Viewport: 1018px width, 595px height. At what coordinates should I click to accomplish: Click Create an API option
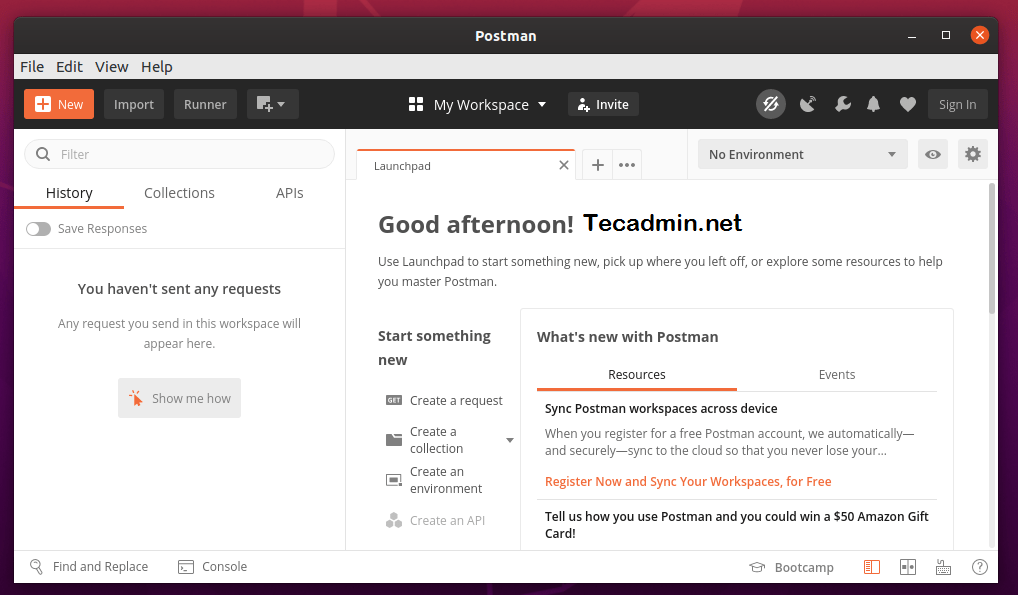point(447,520)
